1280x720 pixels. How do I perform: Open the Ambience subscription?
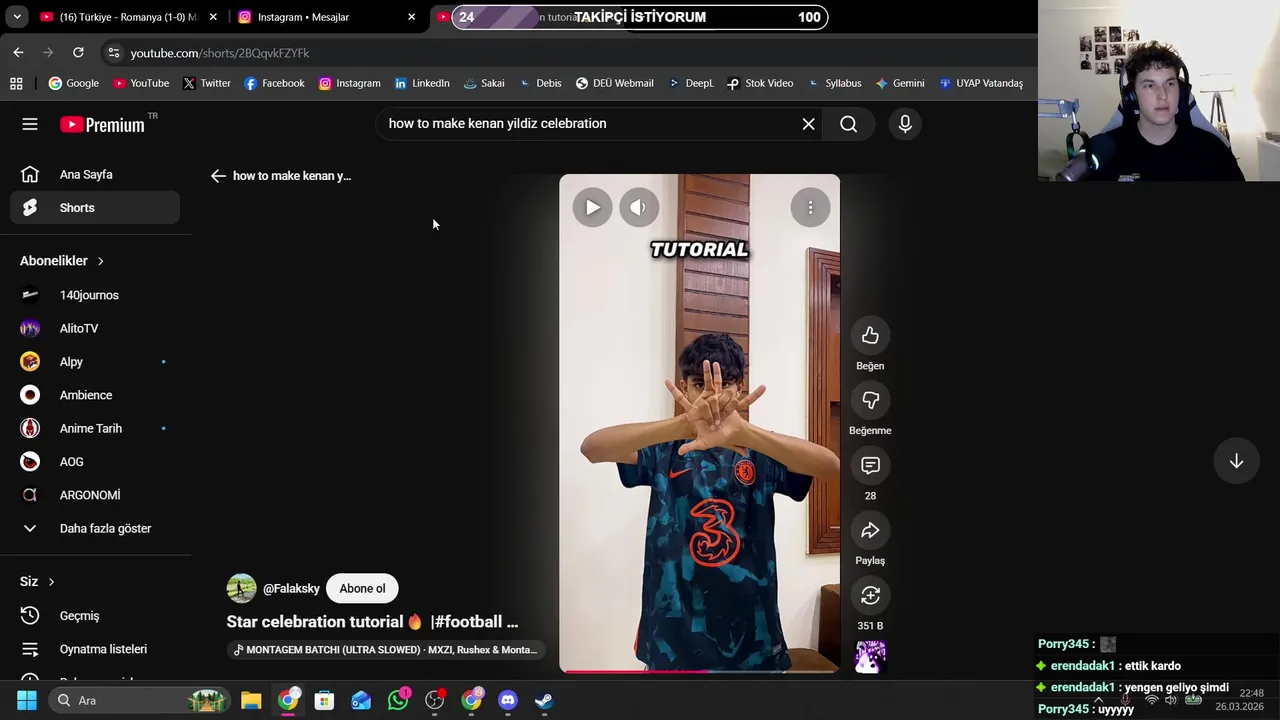tap(95, 395)
